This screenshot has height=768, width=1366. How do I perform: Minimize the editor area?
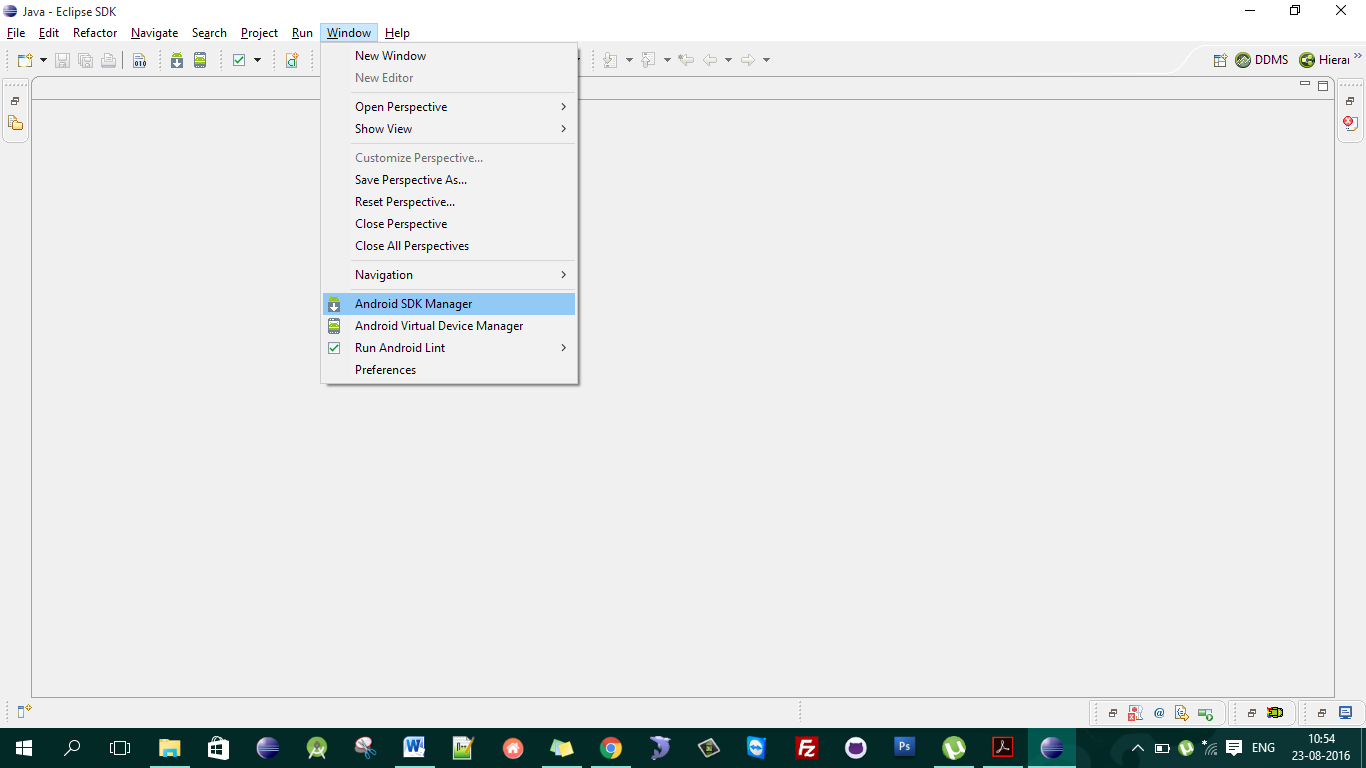[1305, 85]
